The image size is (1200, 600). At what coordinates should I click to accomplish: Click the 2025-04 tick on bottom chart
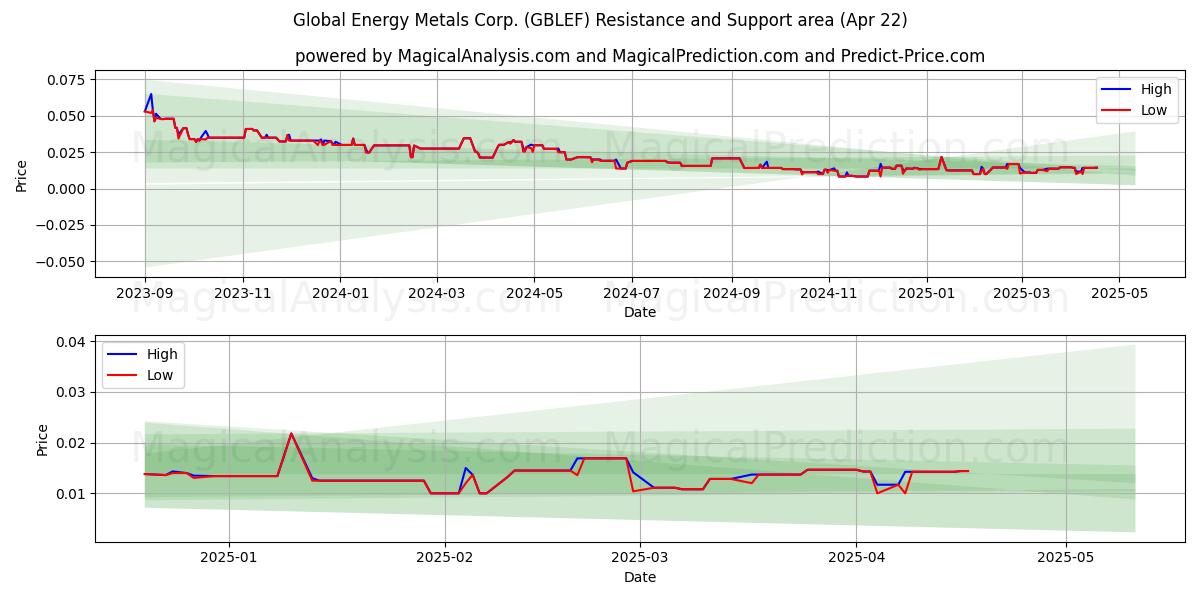(x=857, y=558)
